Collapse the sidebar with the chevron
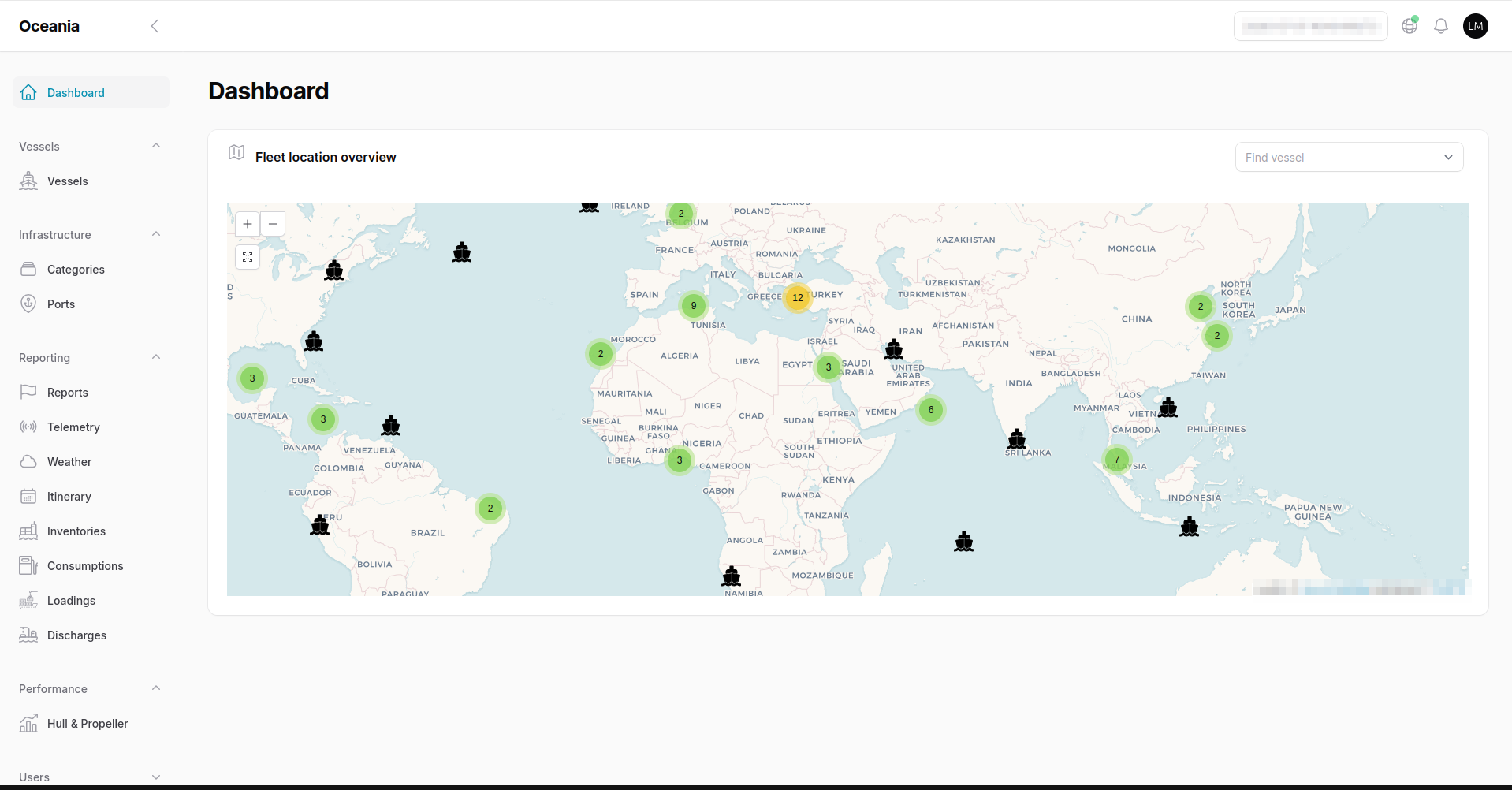The width and height of the screenshot is (1512, 790). [155, 26]
